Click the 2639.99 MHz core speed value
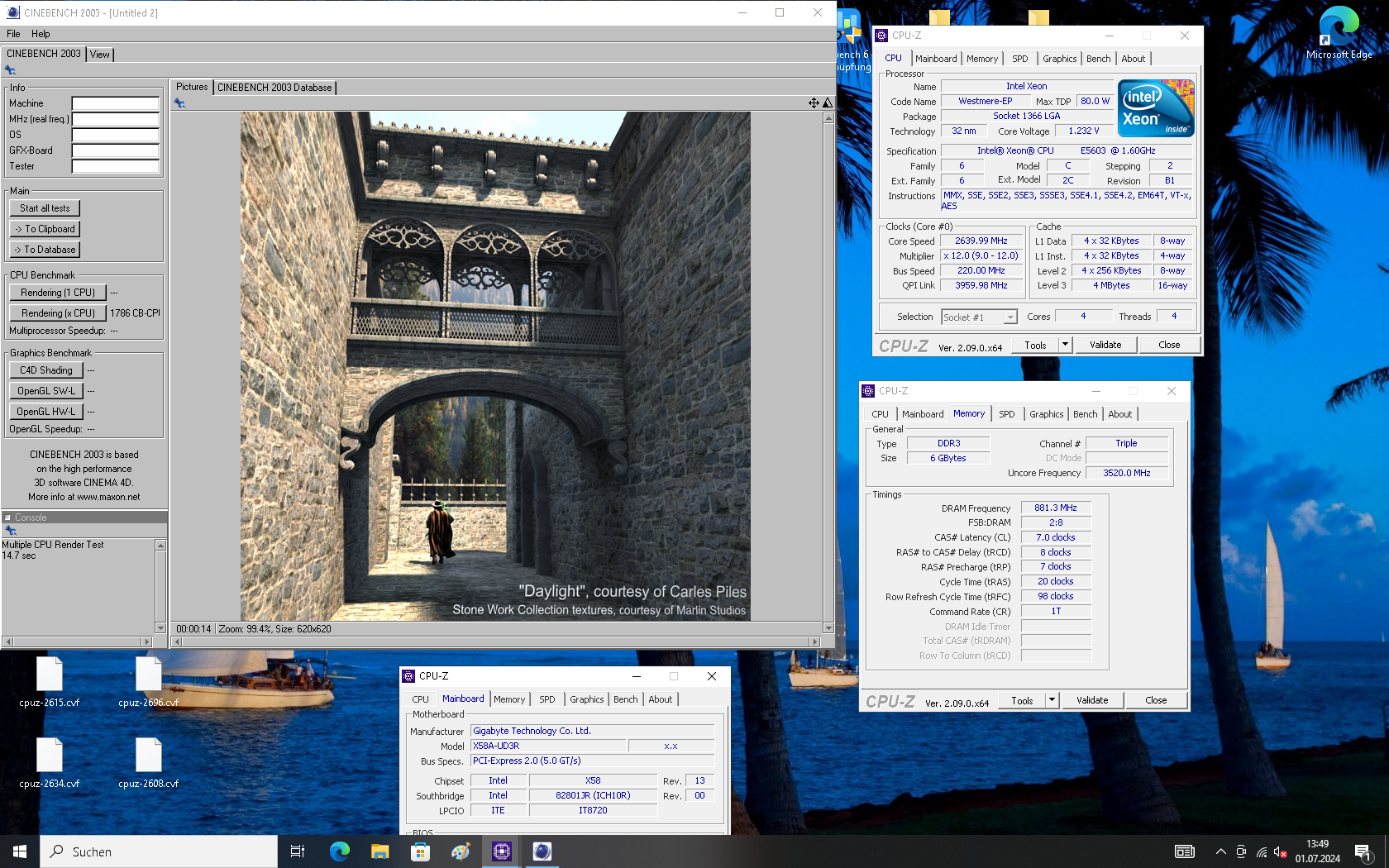The width and height of the screenshot is (1389, 868). pyautogui.click(x=981, y=241)
